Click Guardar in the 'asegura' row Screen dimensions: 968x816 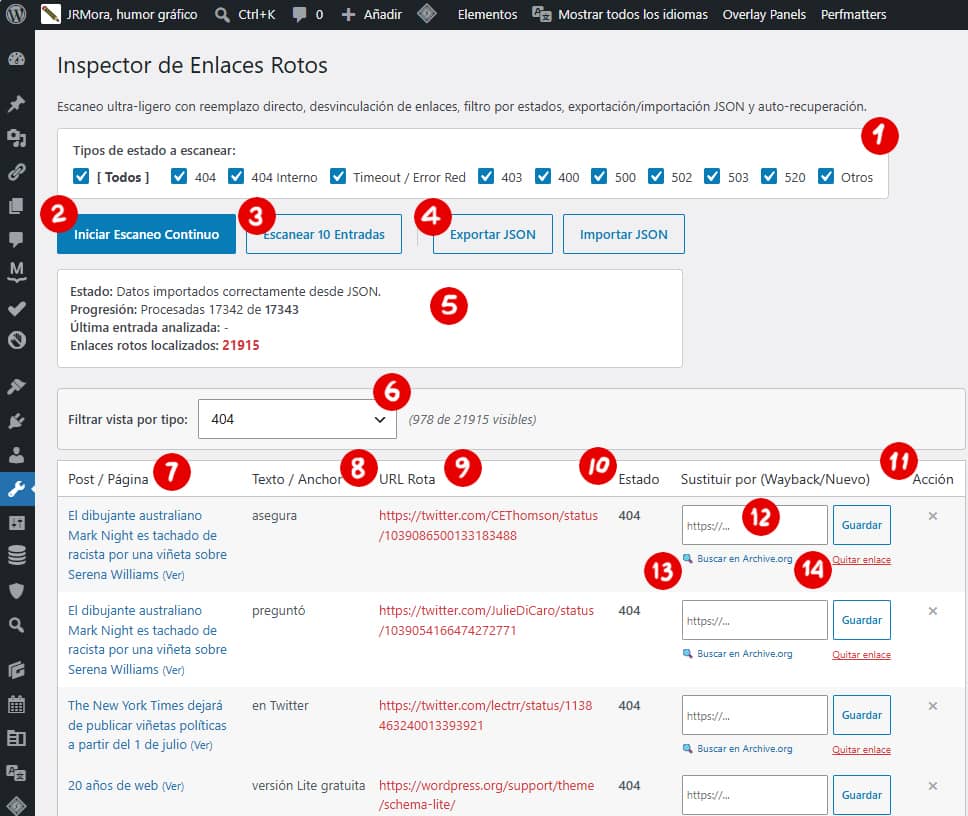point(862,525)
